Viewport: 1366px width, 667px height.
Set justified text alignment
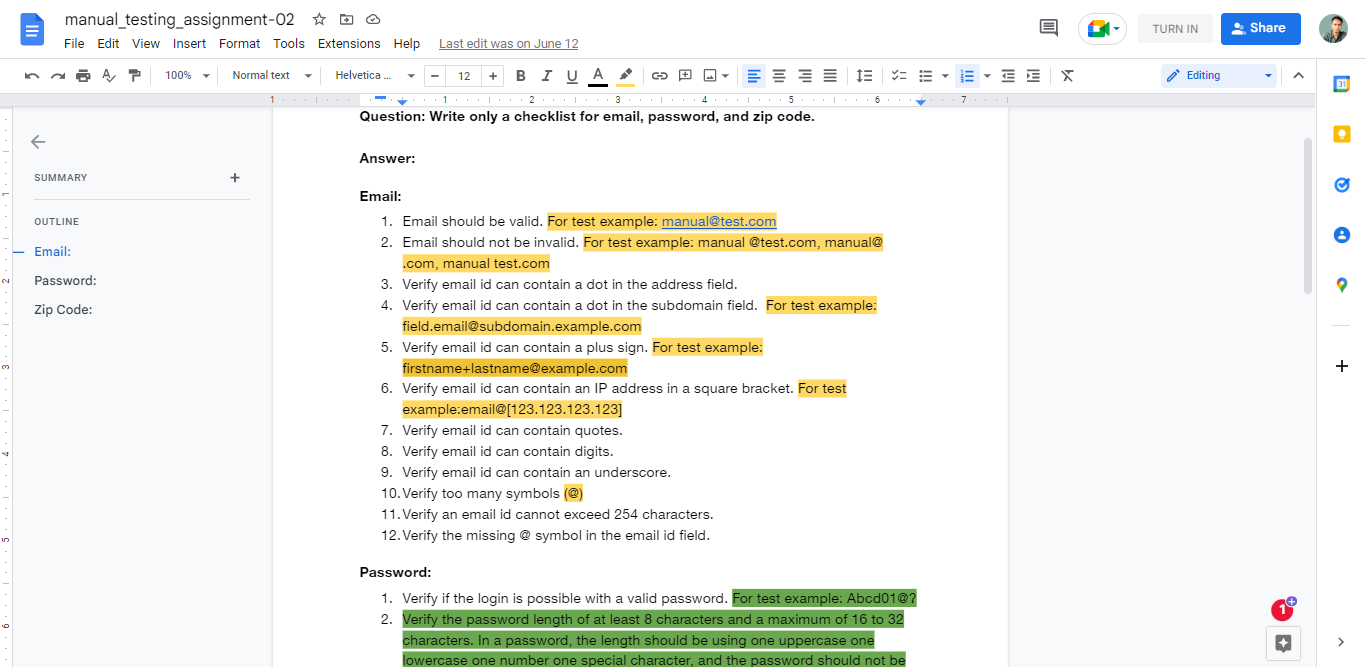830,76
